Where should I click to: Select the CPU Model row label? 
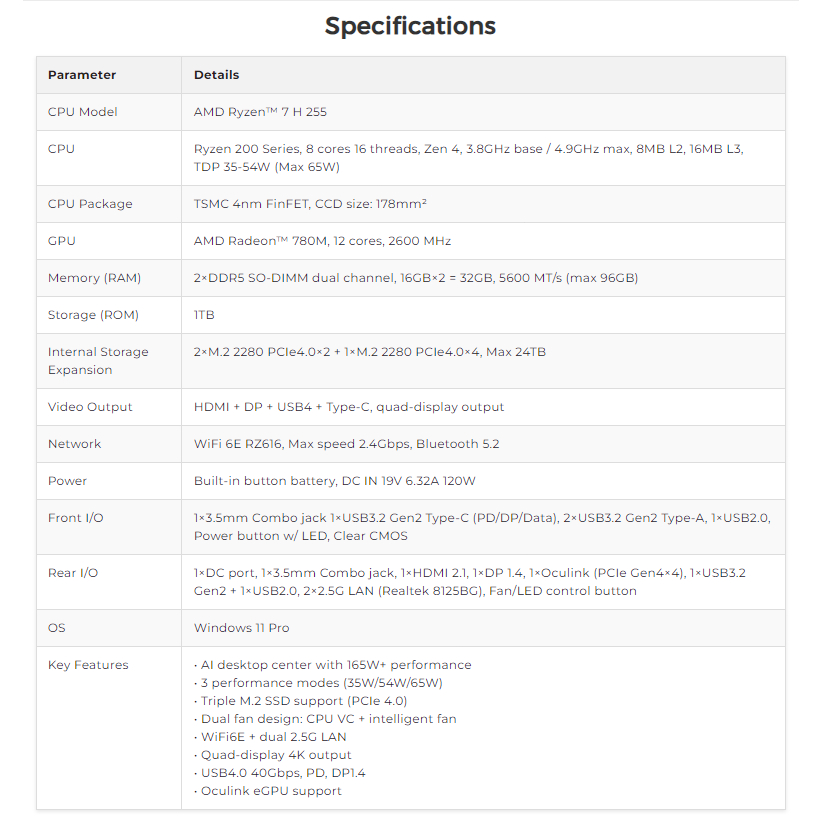82,112
